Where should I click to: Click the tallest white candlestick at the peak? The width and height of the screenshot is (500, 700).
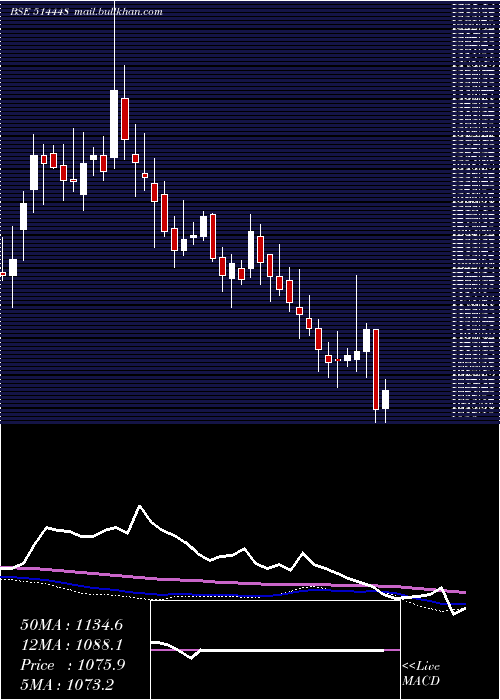tap(114, 124)
